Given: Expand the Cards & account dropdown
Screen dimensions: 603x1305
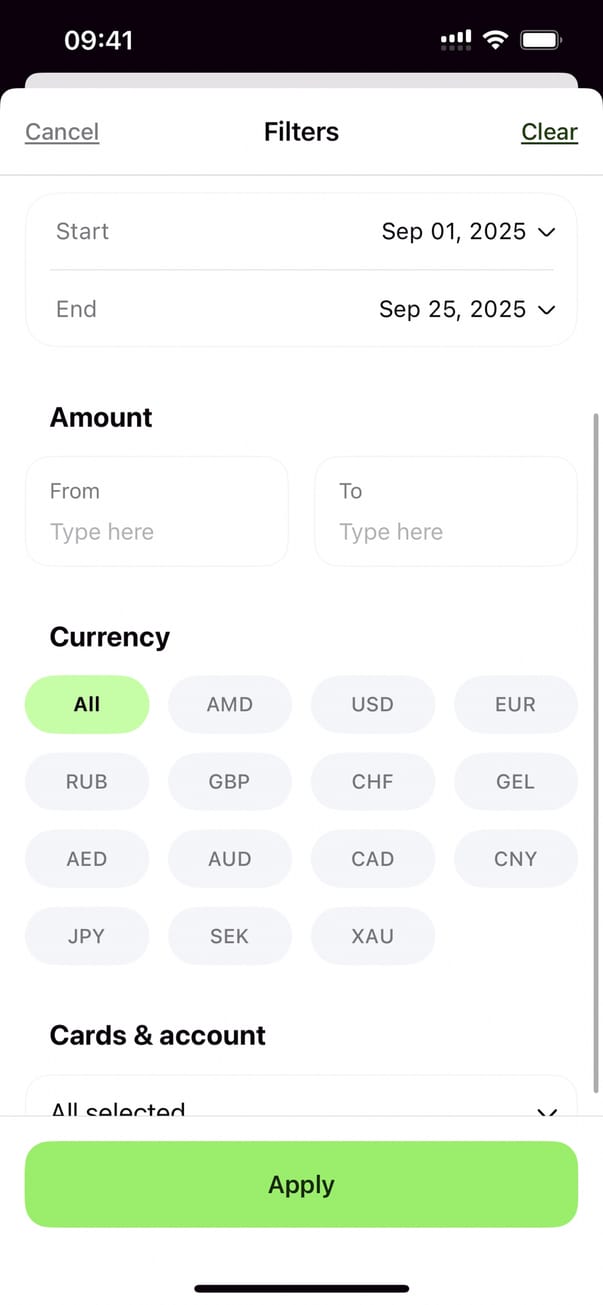Looking at the screenshot, I should pos(546,1108).
